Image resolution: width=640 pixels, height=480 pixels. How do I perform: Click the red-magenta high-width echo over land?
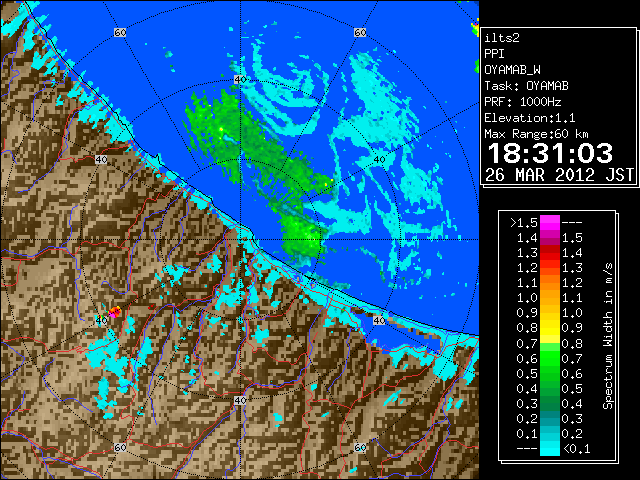114,312
